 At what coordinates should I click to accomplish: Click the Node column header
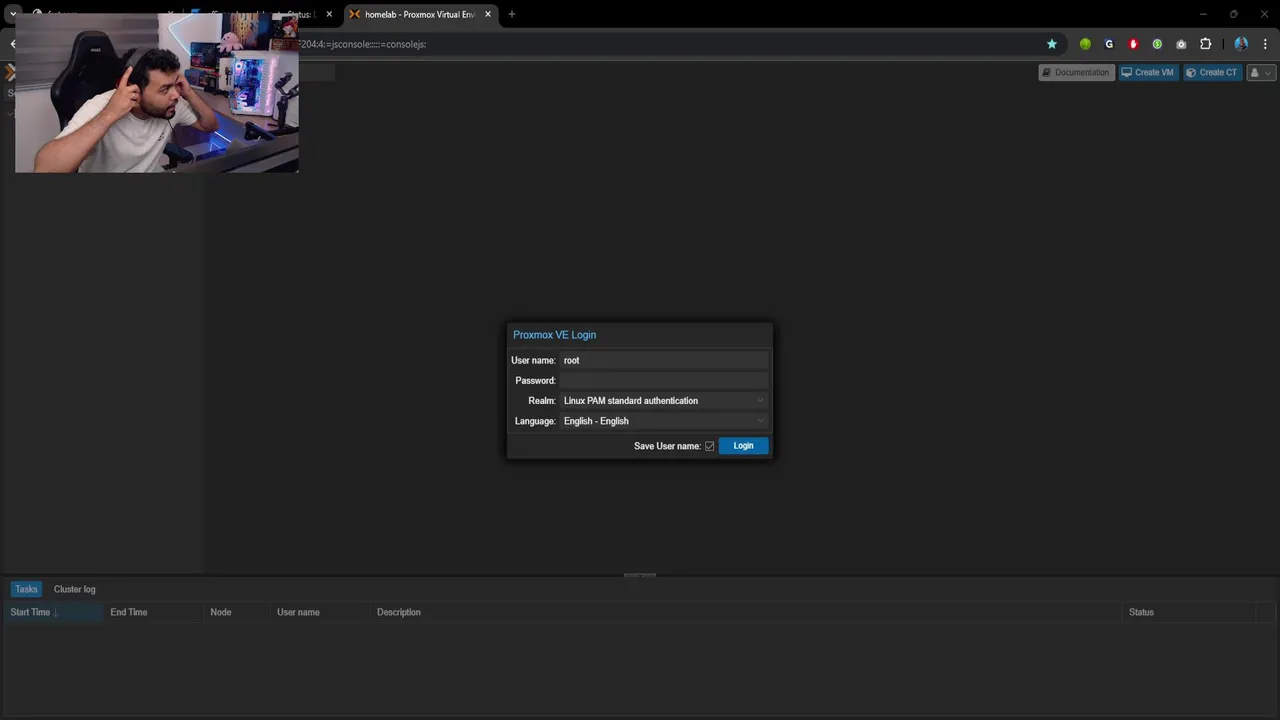click(237, 612)
